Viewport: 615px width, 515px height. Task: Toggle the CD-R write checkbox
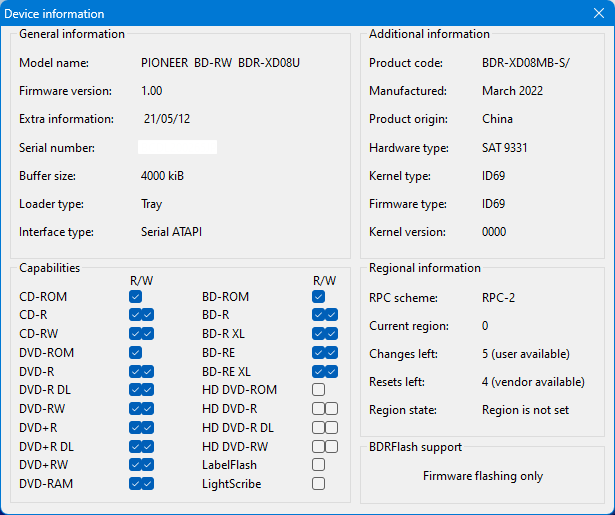tap(148, 315)
